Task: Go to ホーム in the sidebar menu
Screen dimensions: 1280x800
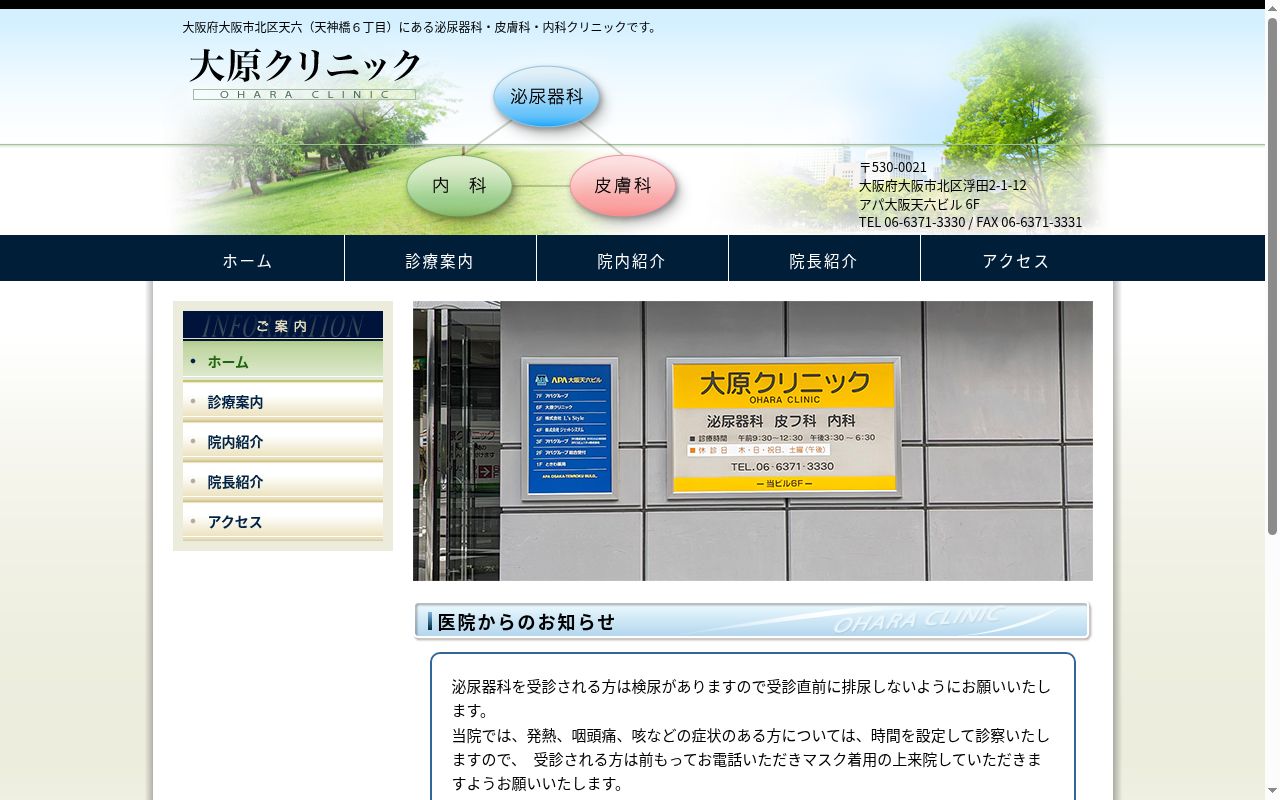Action: point(283,361)
